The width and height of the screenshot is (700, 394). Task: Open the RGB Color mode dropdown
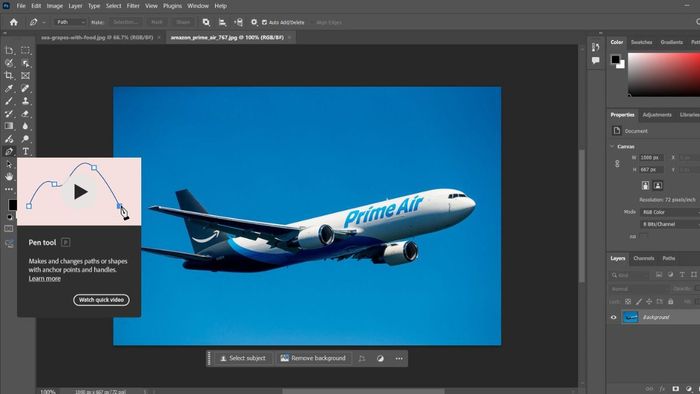[670, 212]
